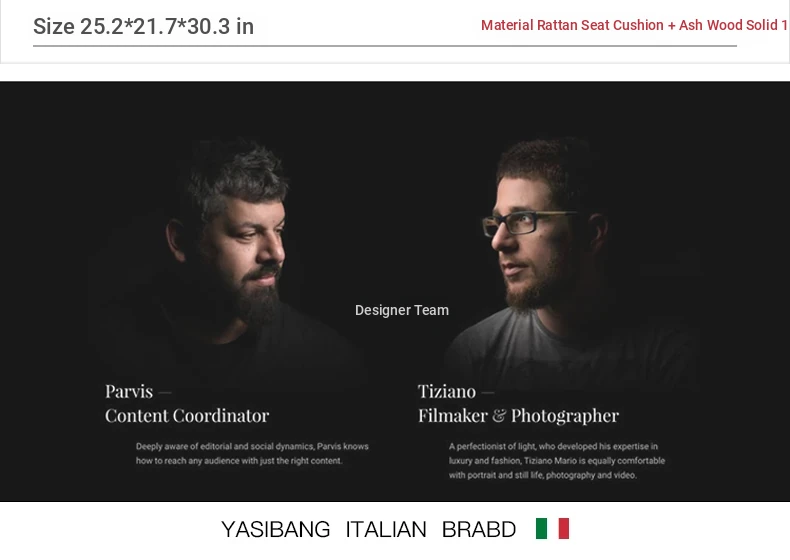Screen dimensions: 790x560
Task: Click the dash after the Tiziano name
Action: [488, 392]
